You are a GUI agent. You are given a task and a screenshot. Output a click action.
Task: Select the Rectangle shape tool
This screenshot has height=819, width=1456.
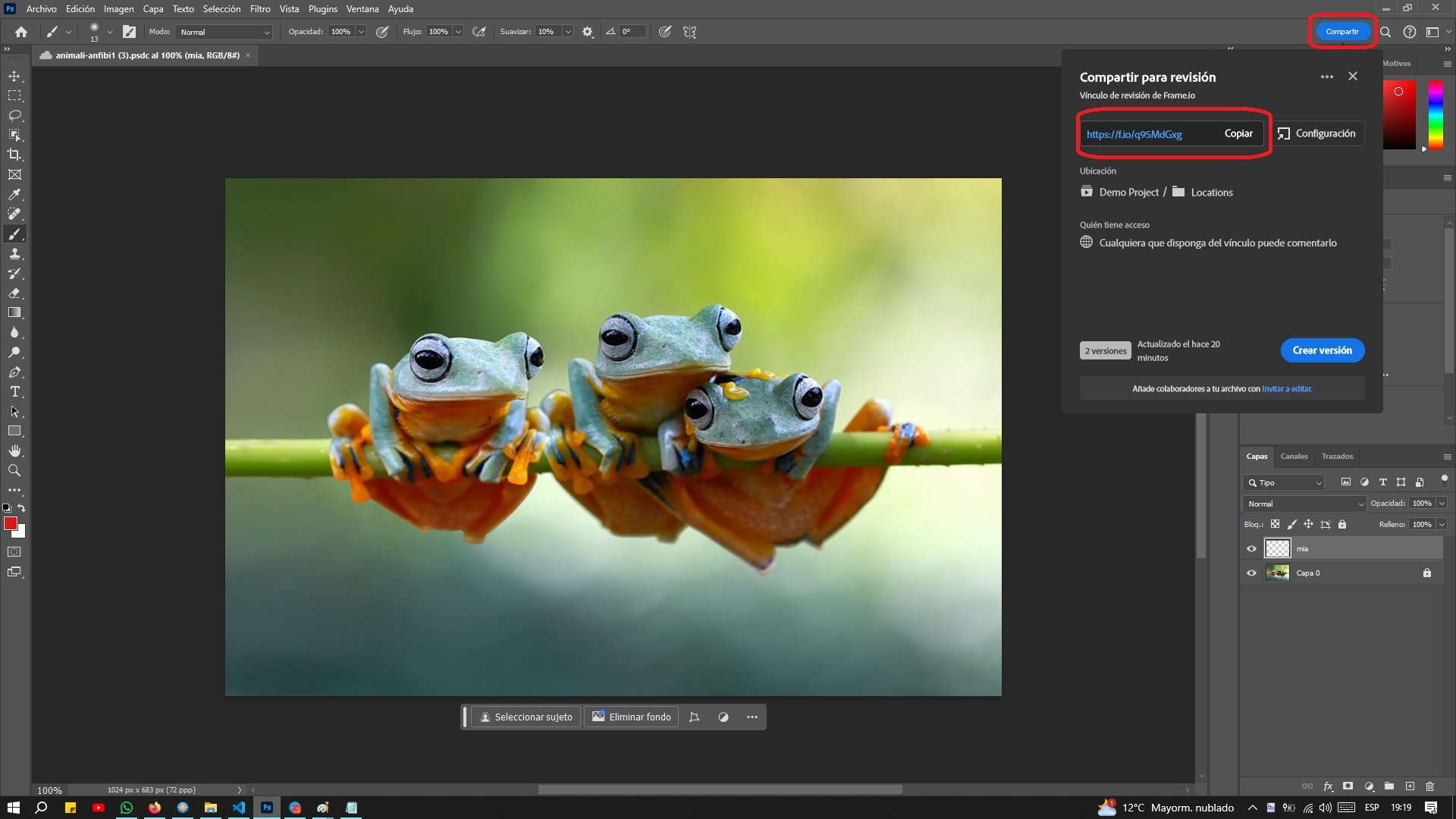point(14,431)
